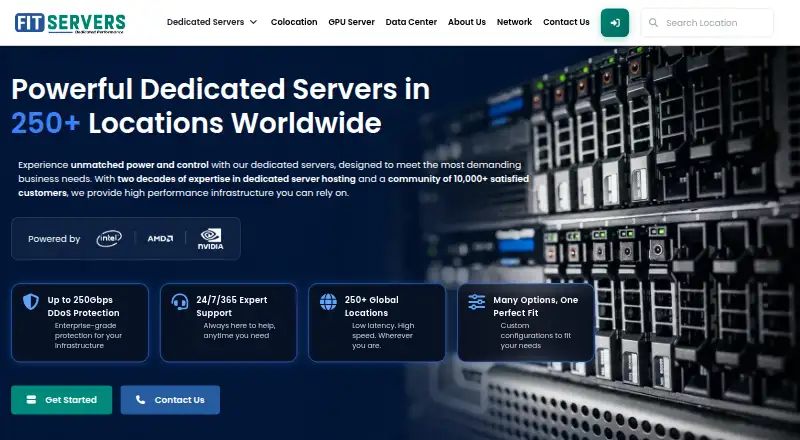Click the Powered by label
The image size is (800, 440).
coord(54,239)
